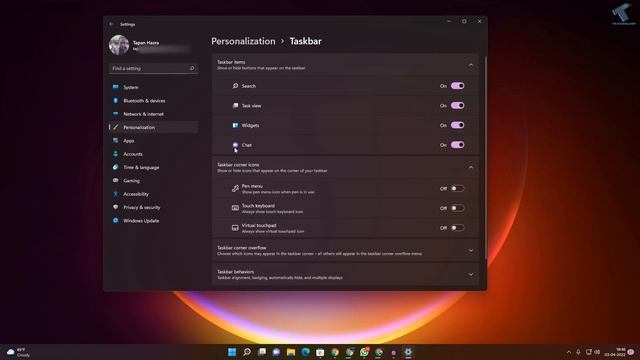Click the back arrow in Settings title bar

click(x=111, y=24)
